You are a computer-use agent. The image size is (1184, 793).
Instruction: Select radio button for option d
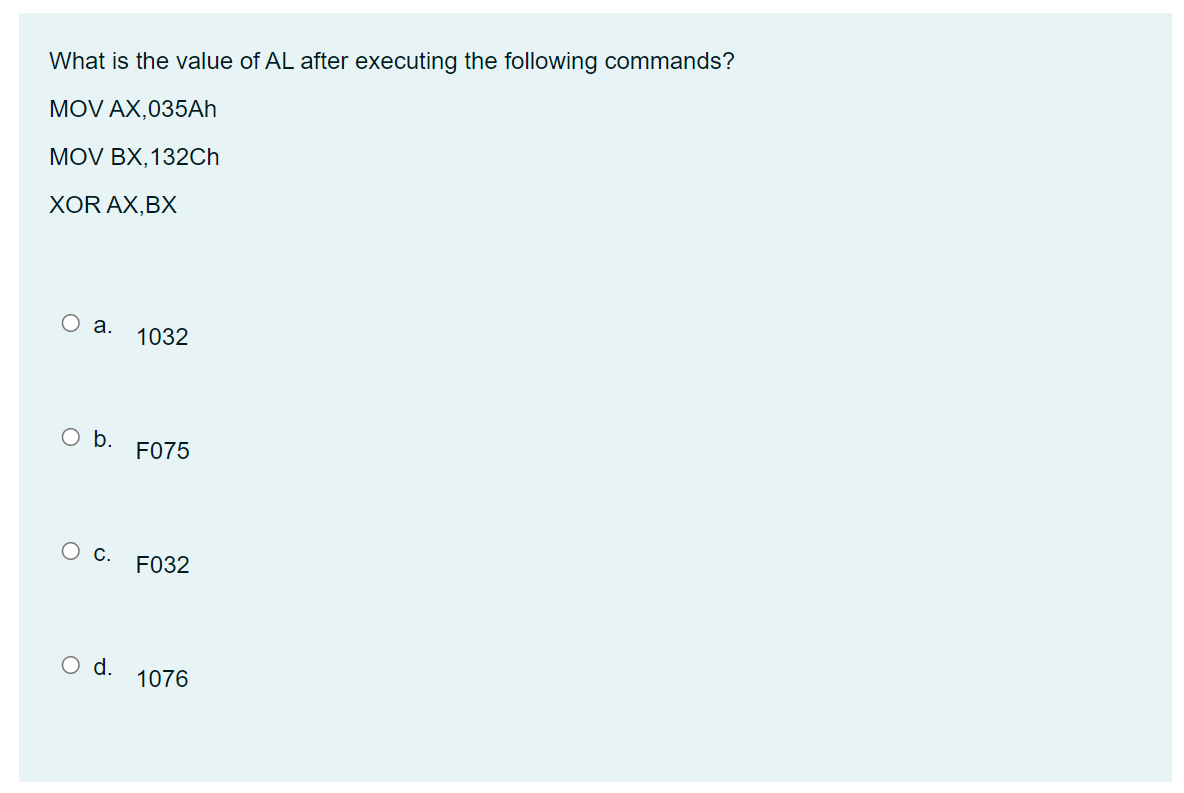[x=69, y=663]
